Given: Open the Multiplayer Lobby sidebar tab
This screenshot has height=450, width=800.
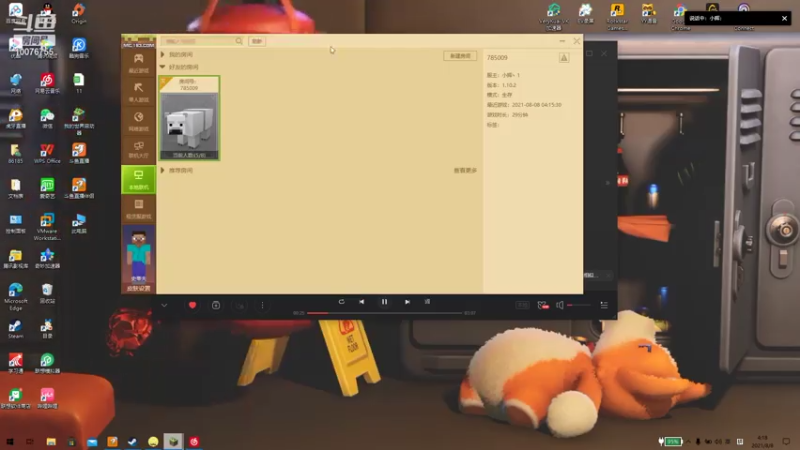Looking at the screenshot, I should click(x=138, y=150).
